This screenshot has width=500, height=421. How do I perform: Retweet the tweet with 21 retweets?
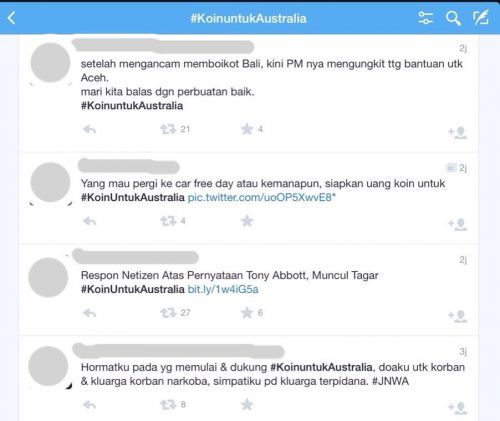coord(168,129)
